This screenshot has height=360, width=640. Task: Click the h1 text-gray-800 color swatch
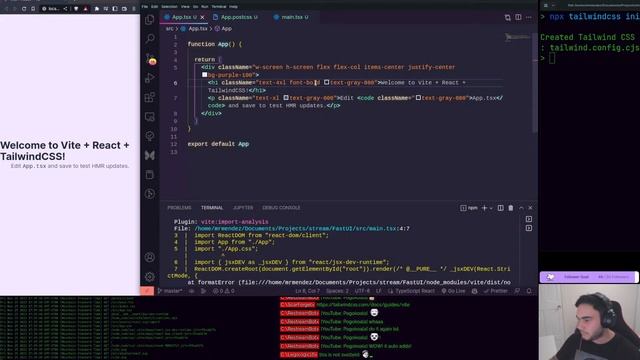click(x=326, y=82)
